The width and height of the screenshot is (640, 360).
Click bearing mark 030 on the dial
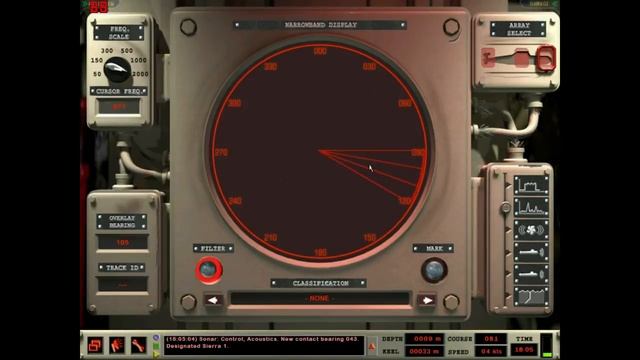369,66
